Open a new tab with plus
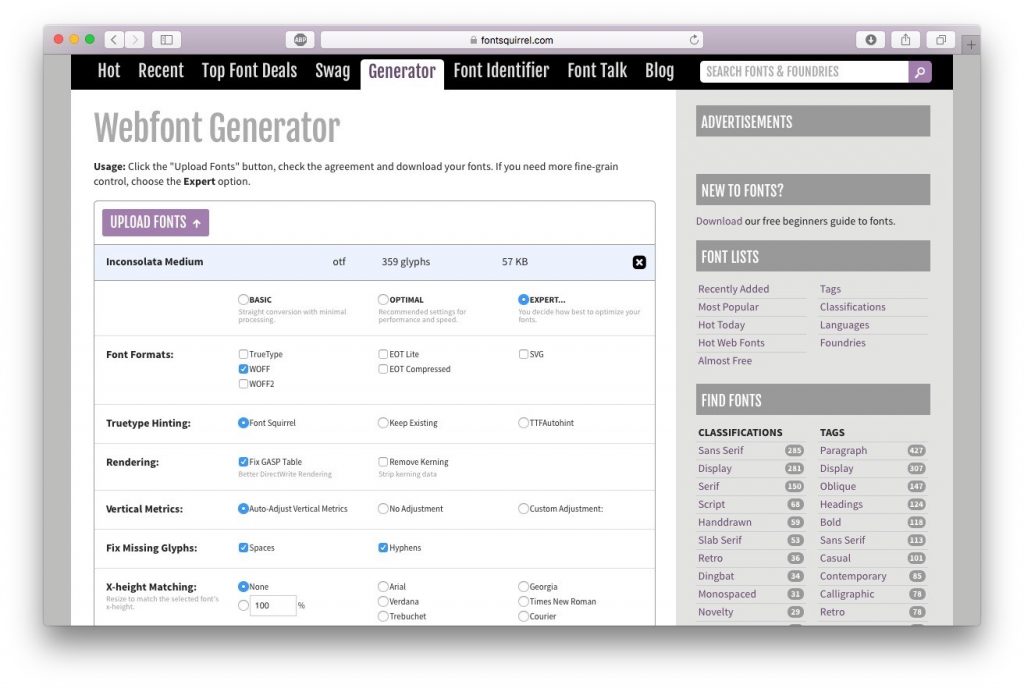The height and width of the screenshot is (688, 1024). tap(971, 45)
